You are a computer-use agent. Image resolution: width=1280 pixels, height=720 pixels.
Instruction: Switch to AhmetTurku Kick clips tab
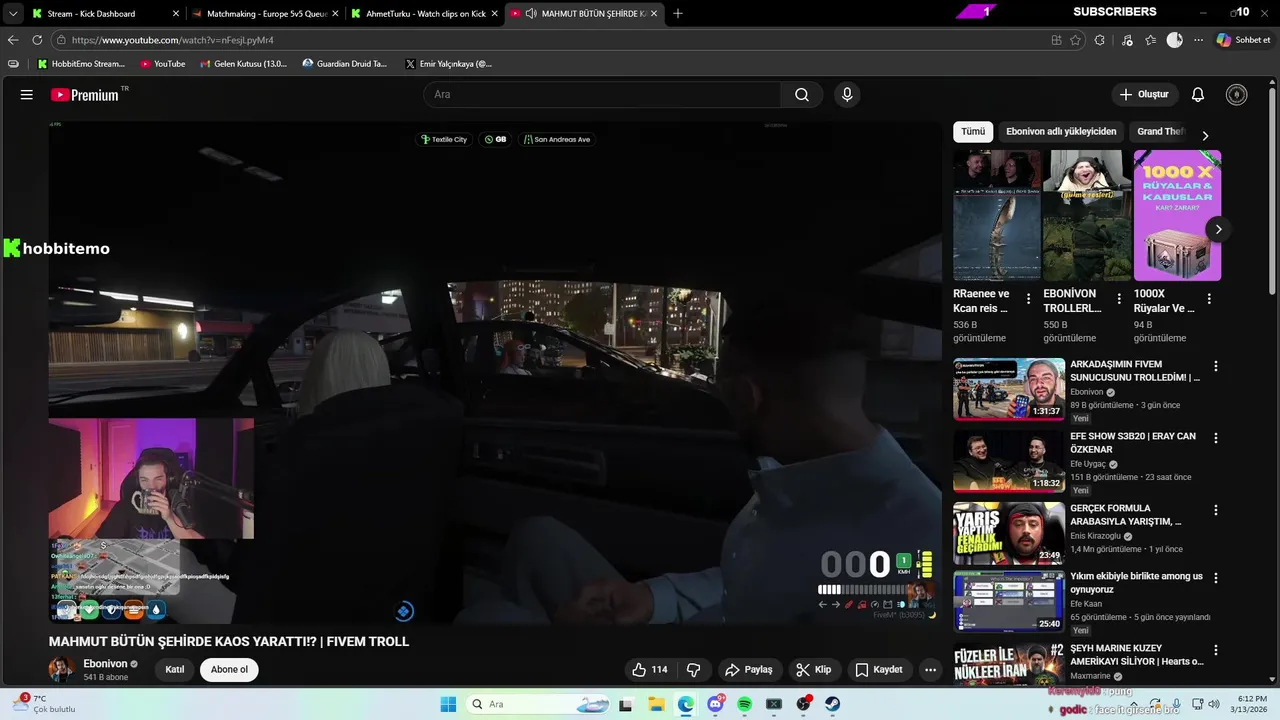coord(424,13)
